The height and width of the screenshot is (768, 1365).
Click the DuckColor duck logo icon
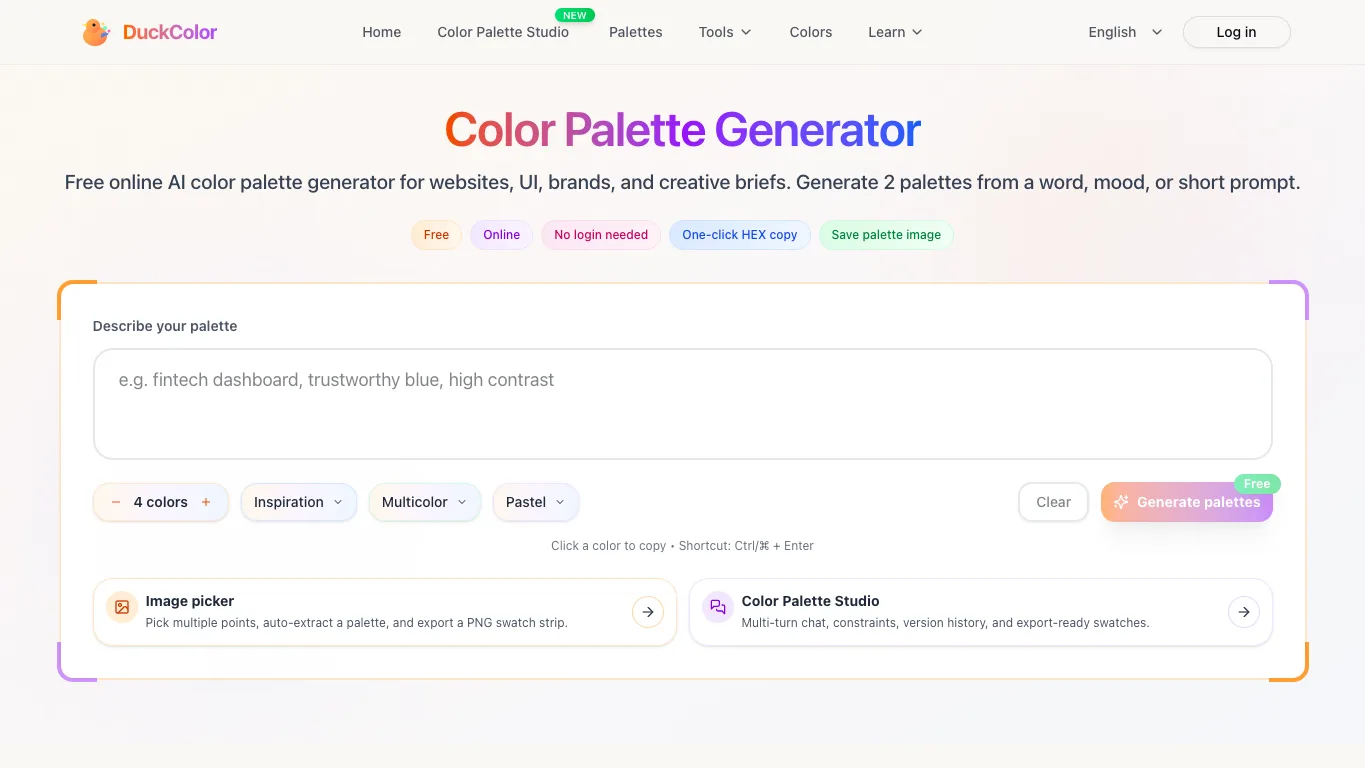96,32
